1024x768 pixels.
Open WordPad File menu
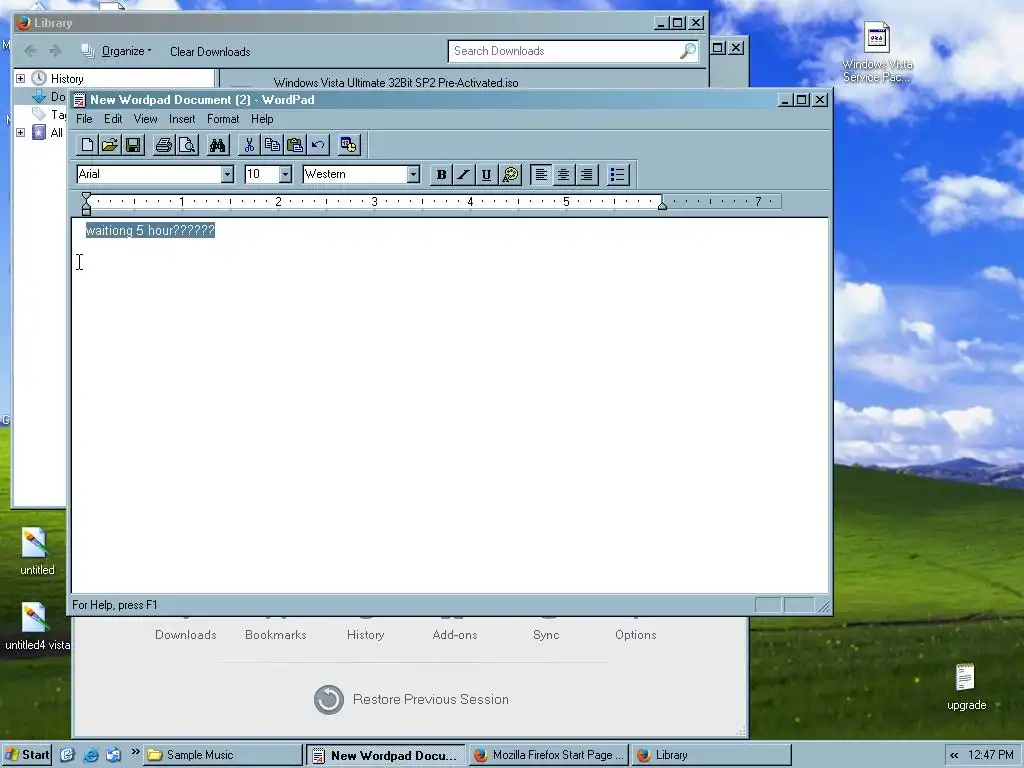(84, 119)
